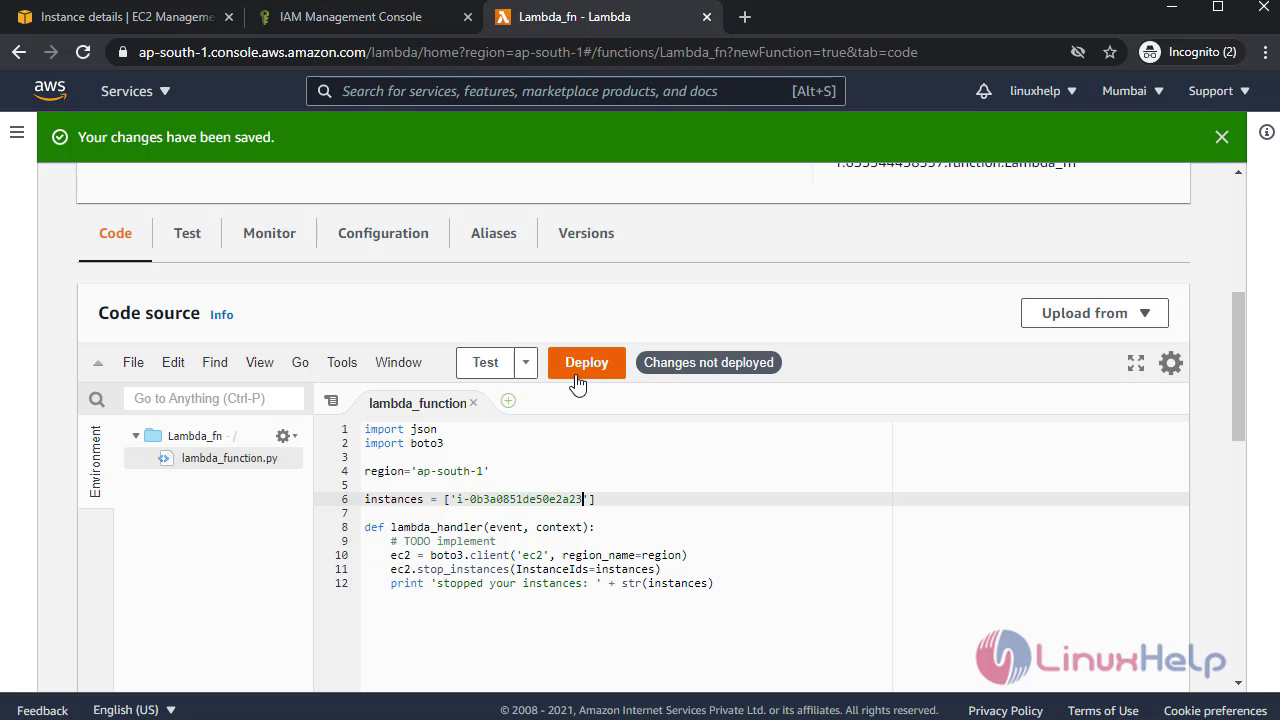Bookmark this page with the star icon
Image resolution: width=1280 pixels, height=720 pixels.
(1110, 52)
